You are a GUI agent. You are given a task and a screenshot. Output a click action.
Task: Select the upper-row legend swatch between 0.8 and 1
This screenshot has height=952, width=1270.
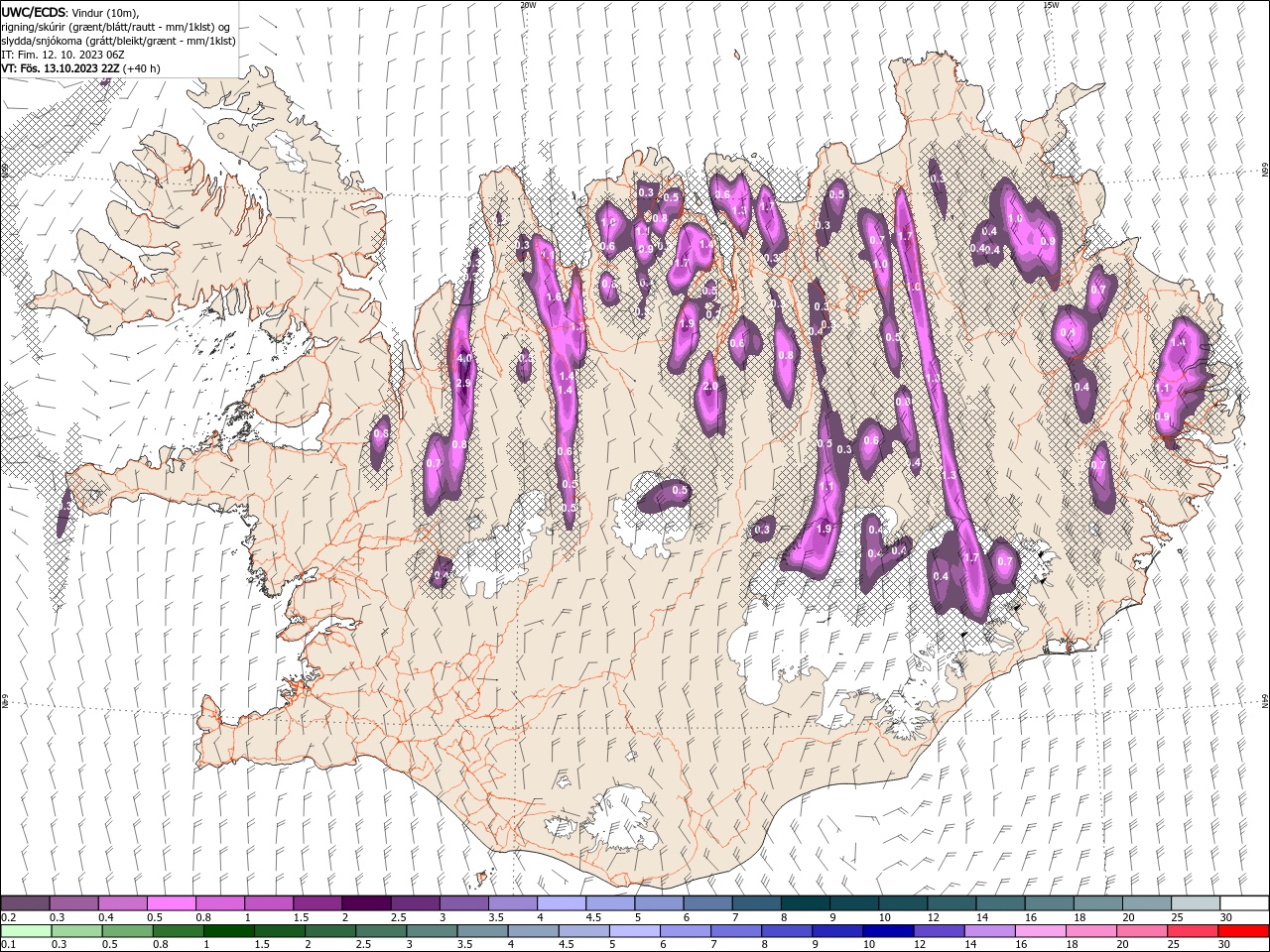click(x=219, y=903)
